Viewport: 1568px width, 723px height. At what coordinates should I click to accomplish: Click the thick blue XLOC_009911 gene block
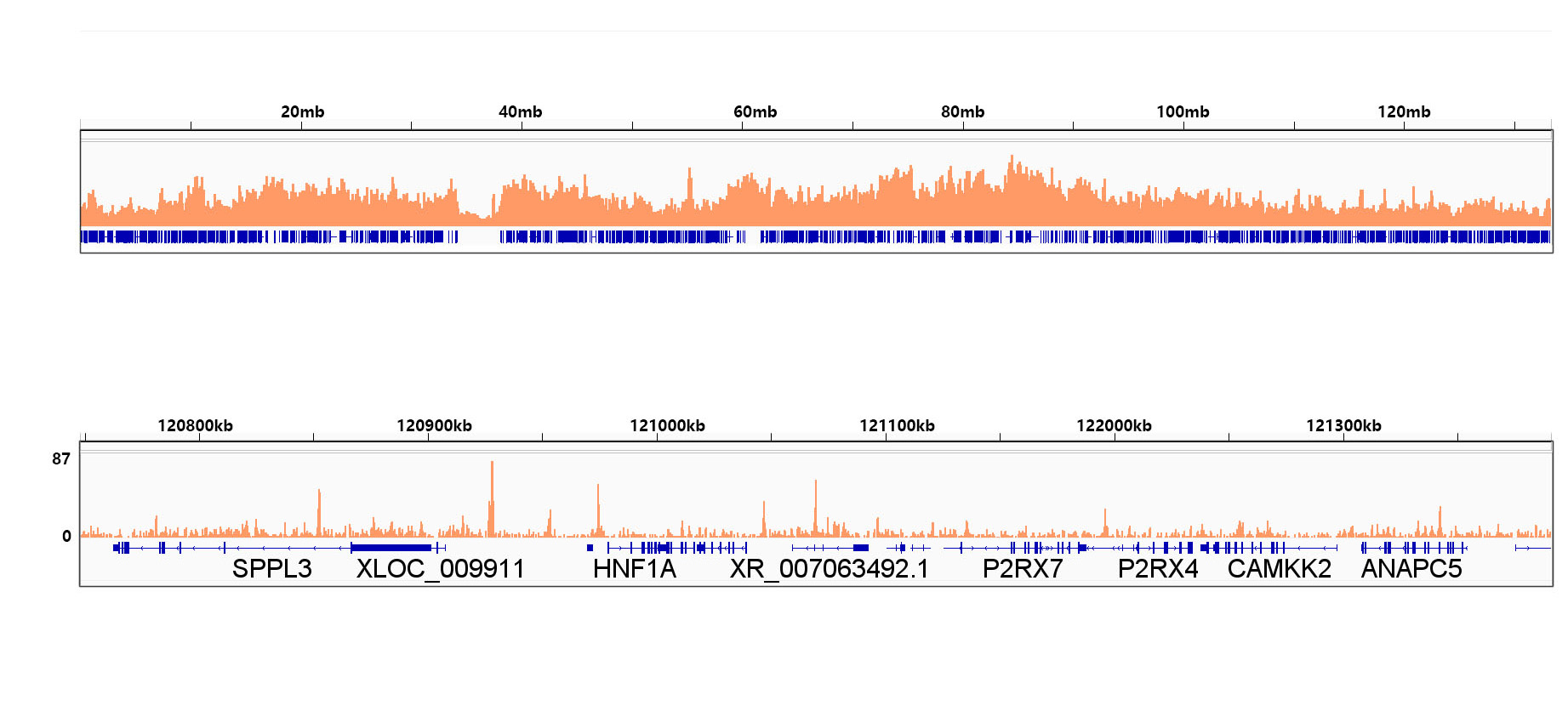tap(391, 548)
